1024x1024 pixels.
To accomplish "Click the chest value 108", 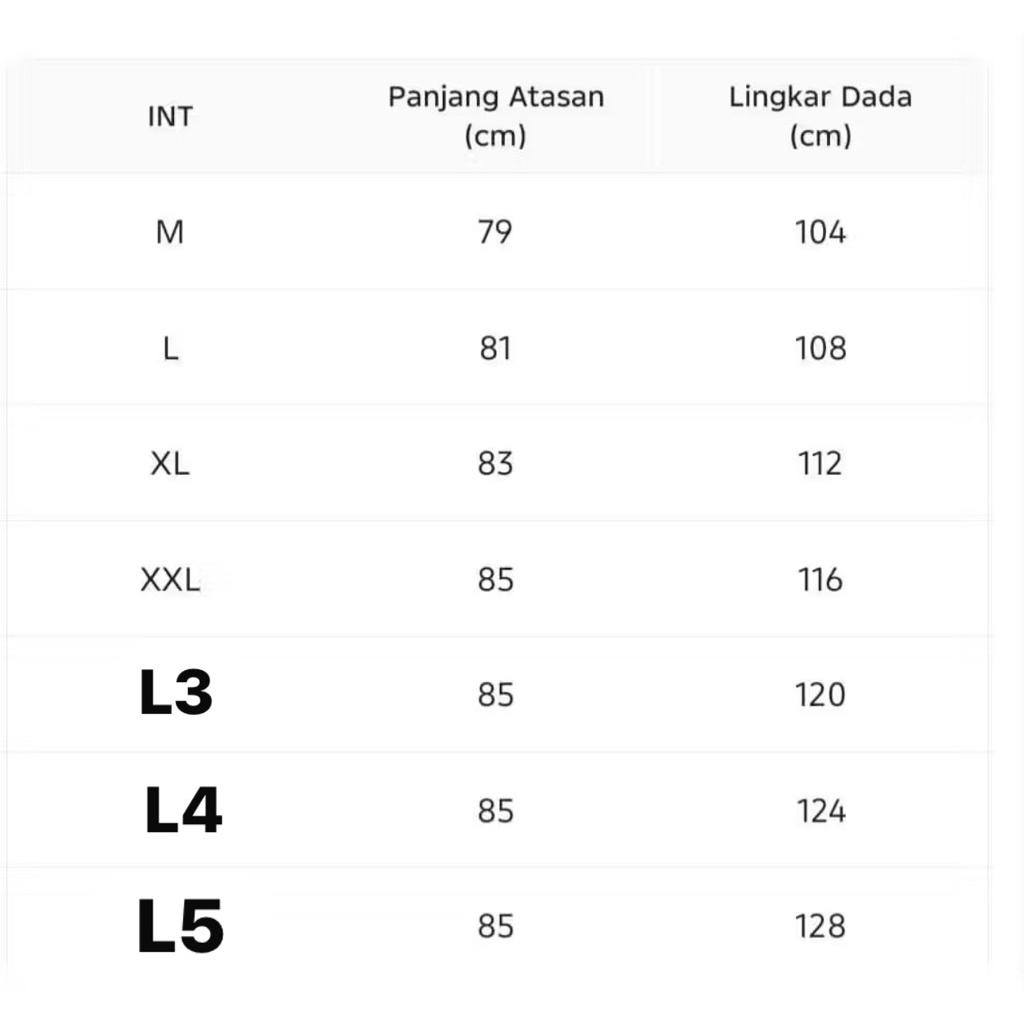I will pyautogui.click(x=820, y=348).
